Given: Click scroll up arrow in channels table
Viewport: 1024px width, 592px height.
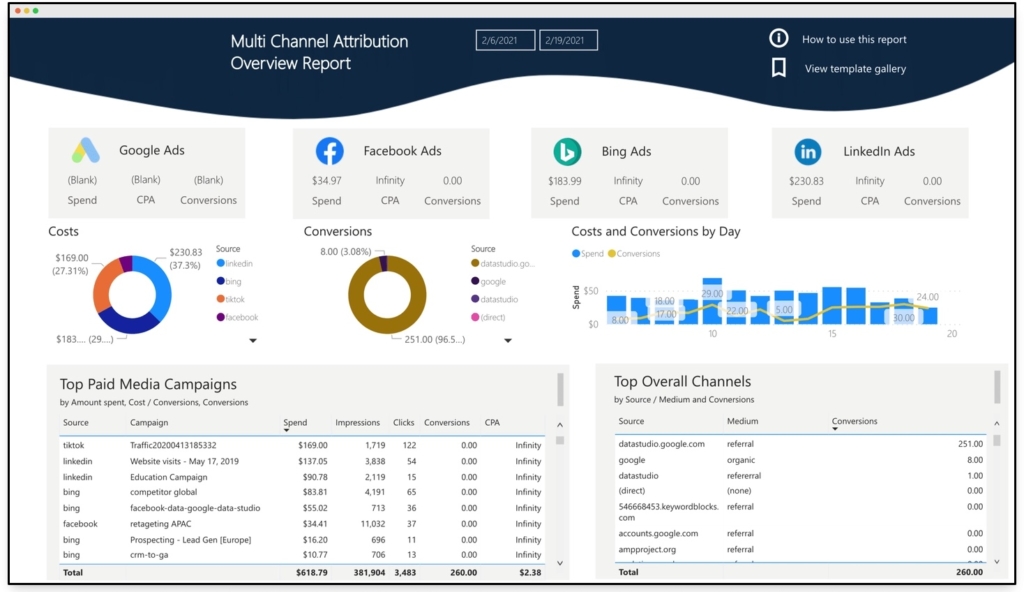Looking at the screenshot, I should point(997,423).
